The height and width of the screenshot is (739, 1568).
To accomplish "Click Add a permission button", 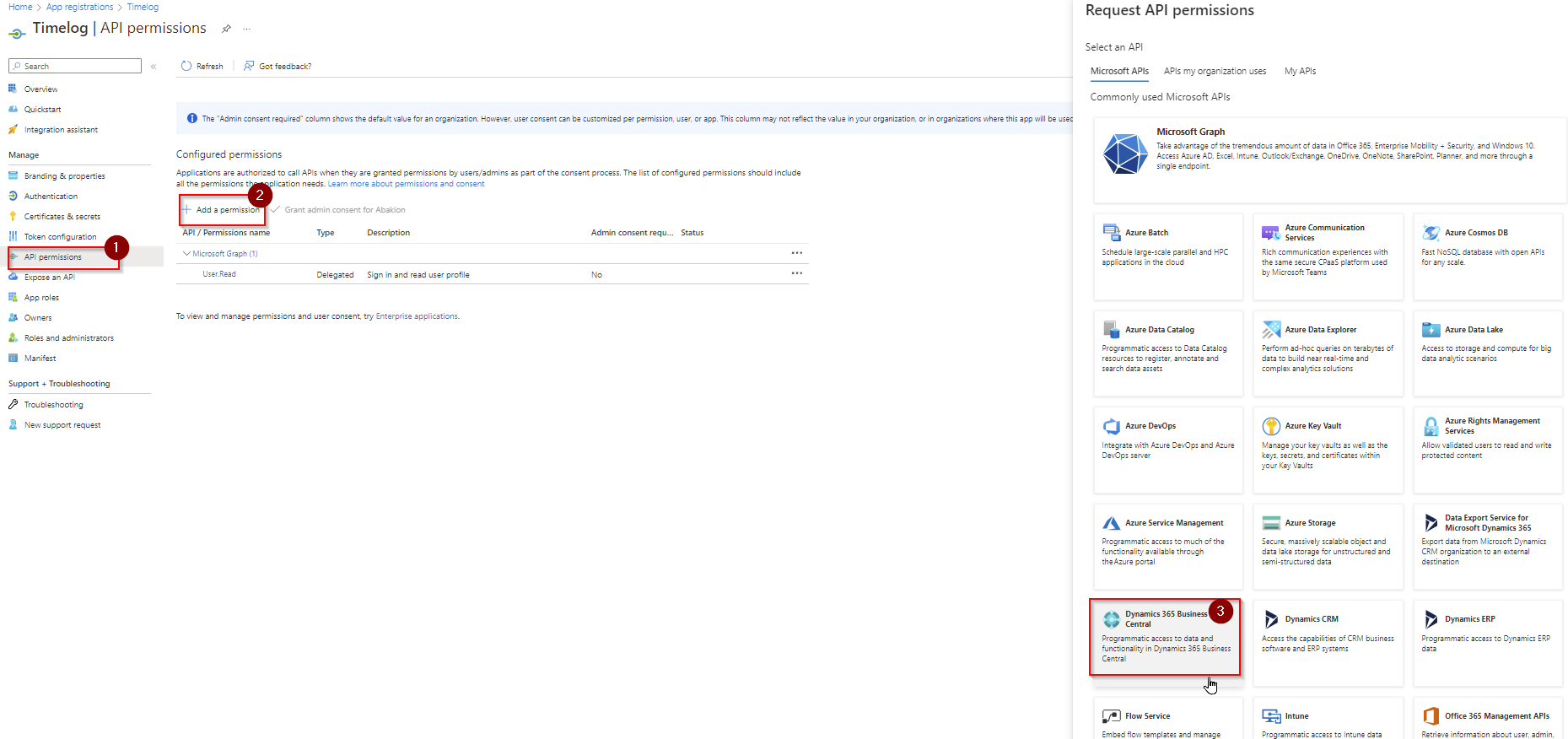I will click(222, 210).
